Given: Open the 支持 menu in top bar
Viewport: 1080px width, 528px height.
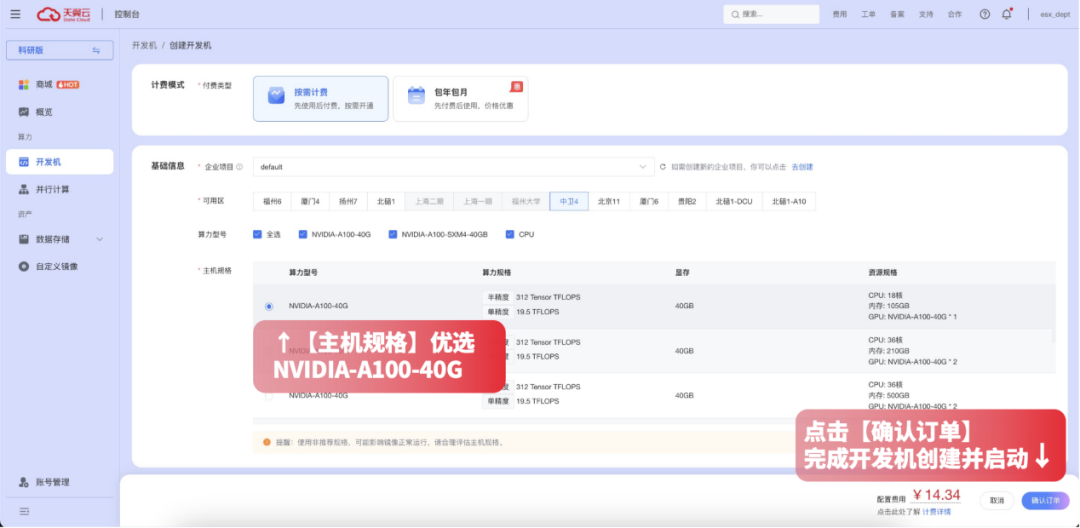Looking at the screenshot, I should [926, 14].
